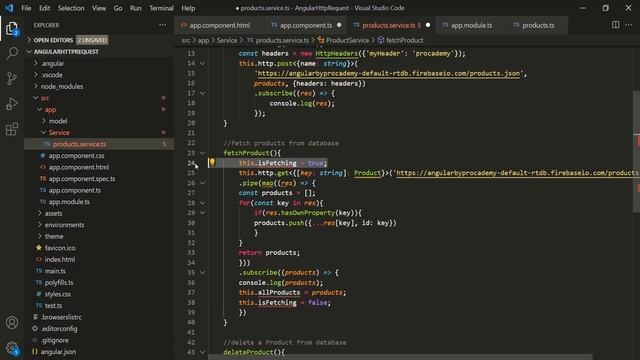This screenshot has height=360, width=640.
Task: Click the unsaved dot on products.service.ts tab
Action: (x=428, y=25)
